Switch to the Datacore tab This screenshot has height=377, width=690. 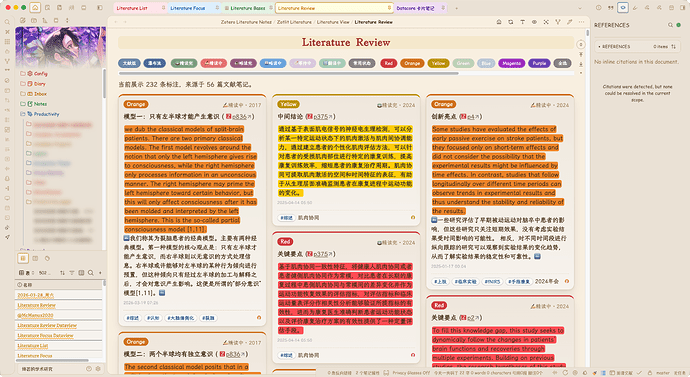coord(420,8)
